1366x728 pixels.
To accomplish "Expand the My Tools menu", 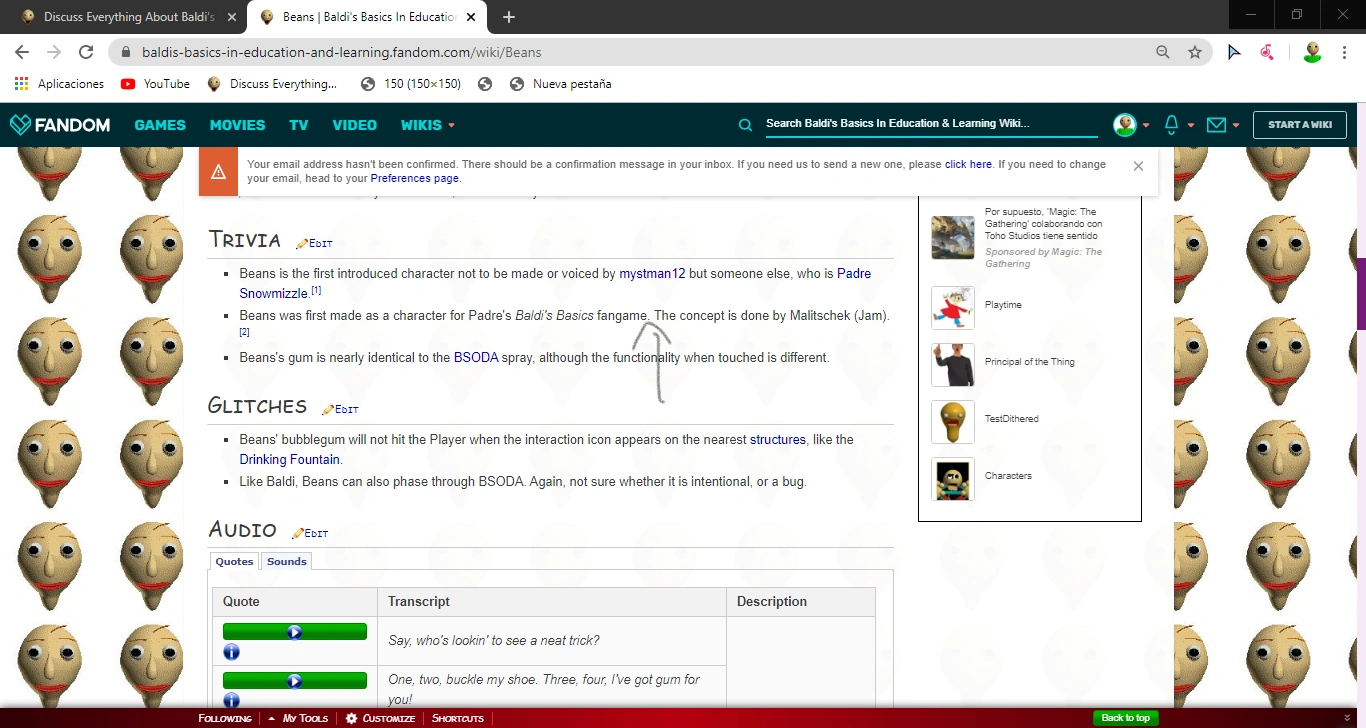I will pyautogui.click(x=298, y=718).
